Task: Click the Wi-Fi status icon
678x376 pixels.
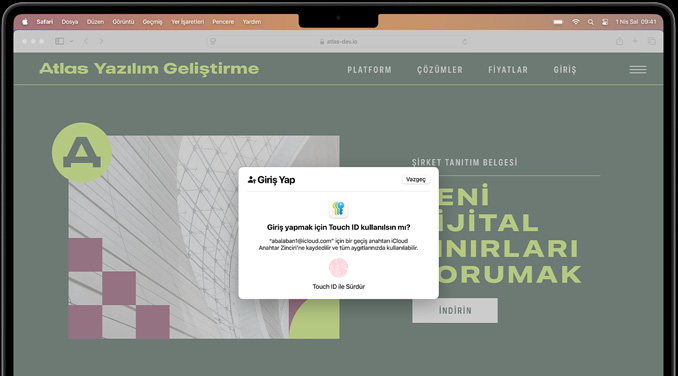Action: point(576,22)
